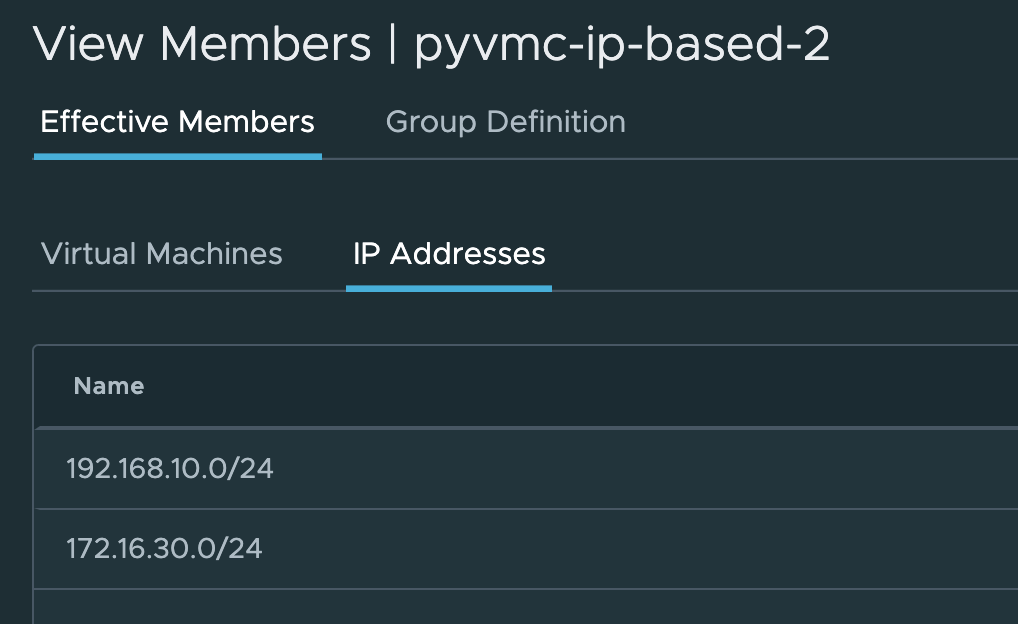Click the header row right of Name
Viewport: 1018px width, 624px height.
coord(600,386)
